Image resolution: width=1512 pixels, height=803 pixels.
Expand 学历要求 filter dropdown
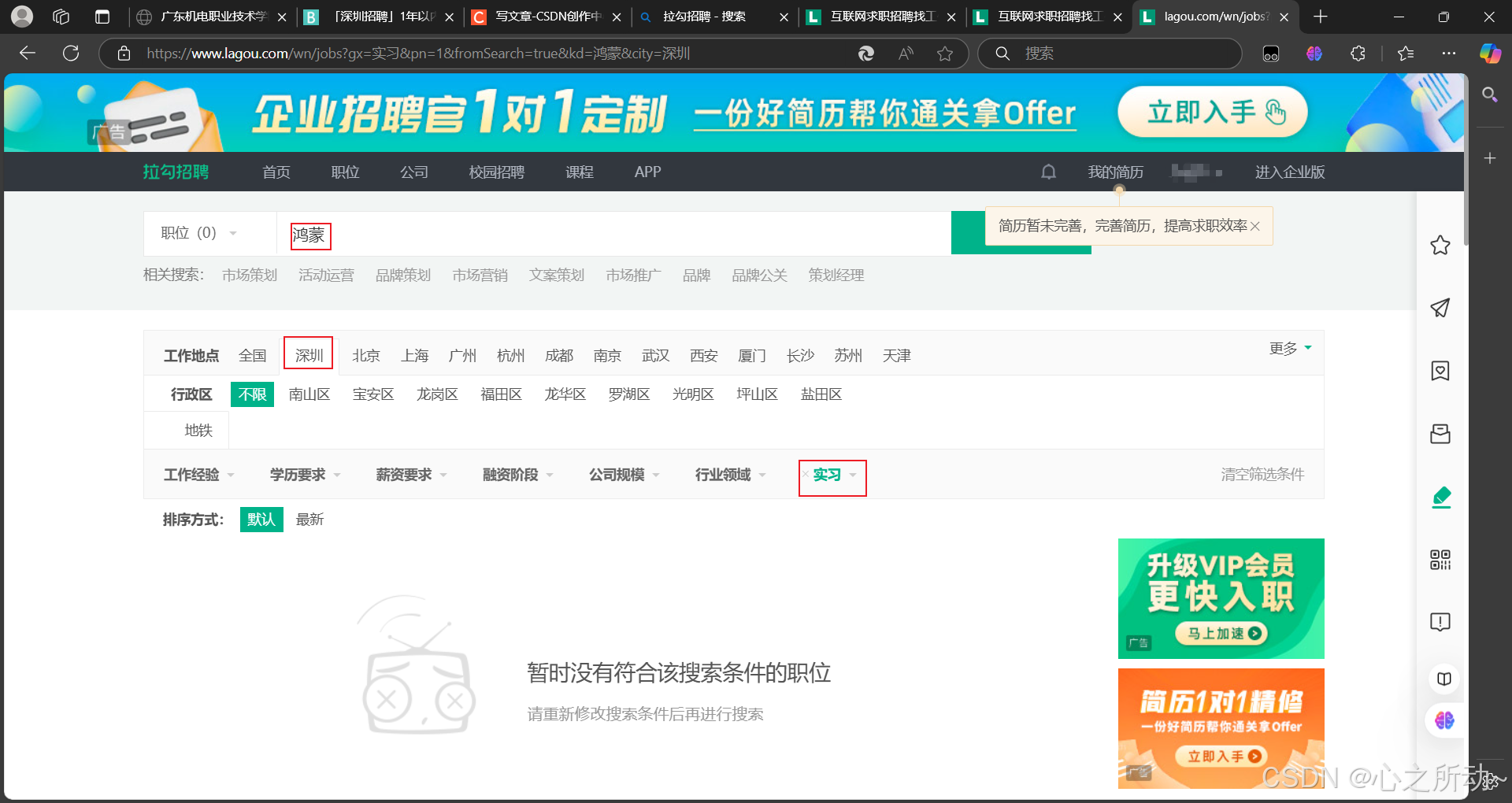click(x=306, y=475)
